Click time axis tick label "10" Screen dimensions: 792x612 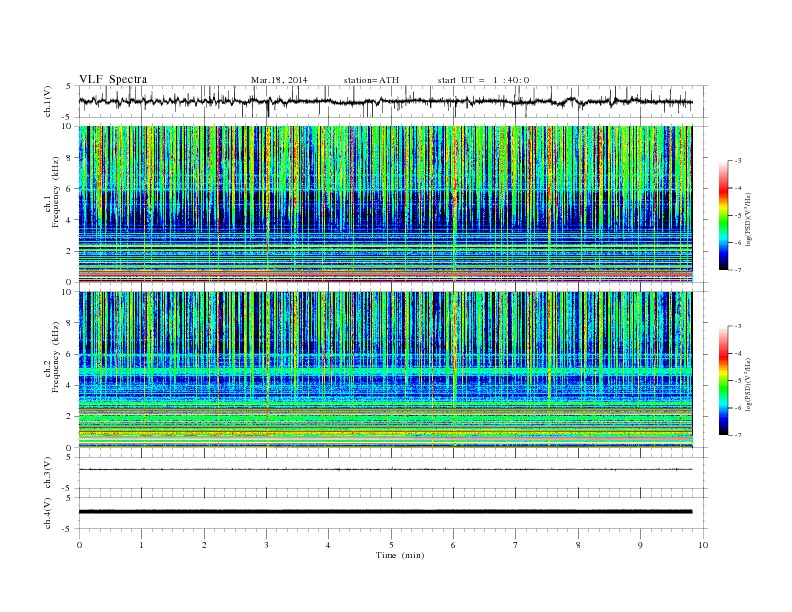pos(703,545)
